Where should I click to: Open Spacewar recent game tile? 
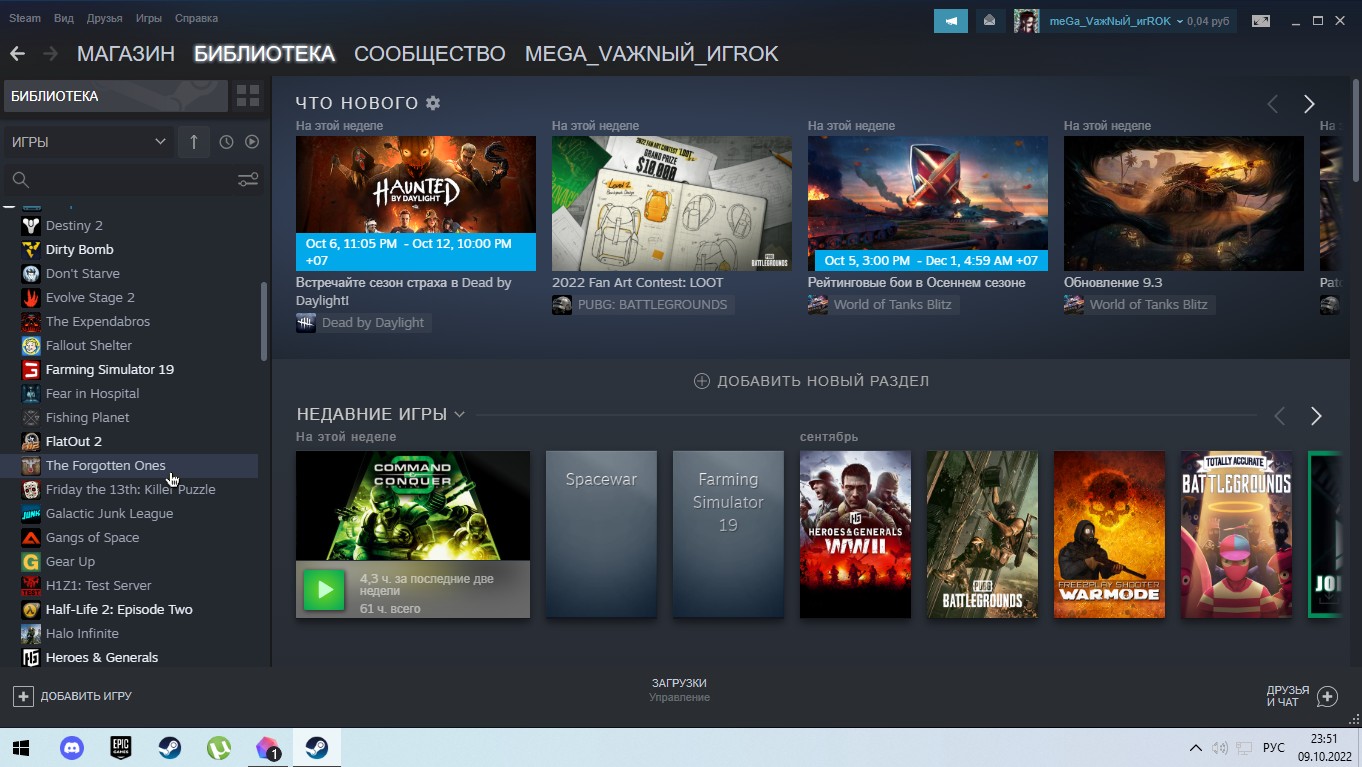[x=601, y=534]
